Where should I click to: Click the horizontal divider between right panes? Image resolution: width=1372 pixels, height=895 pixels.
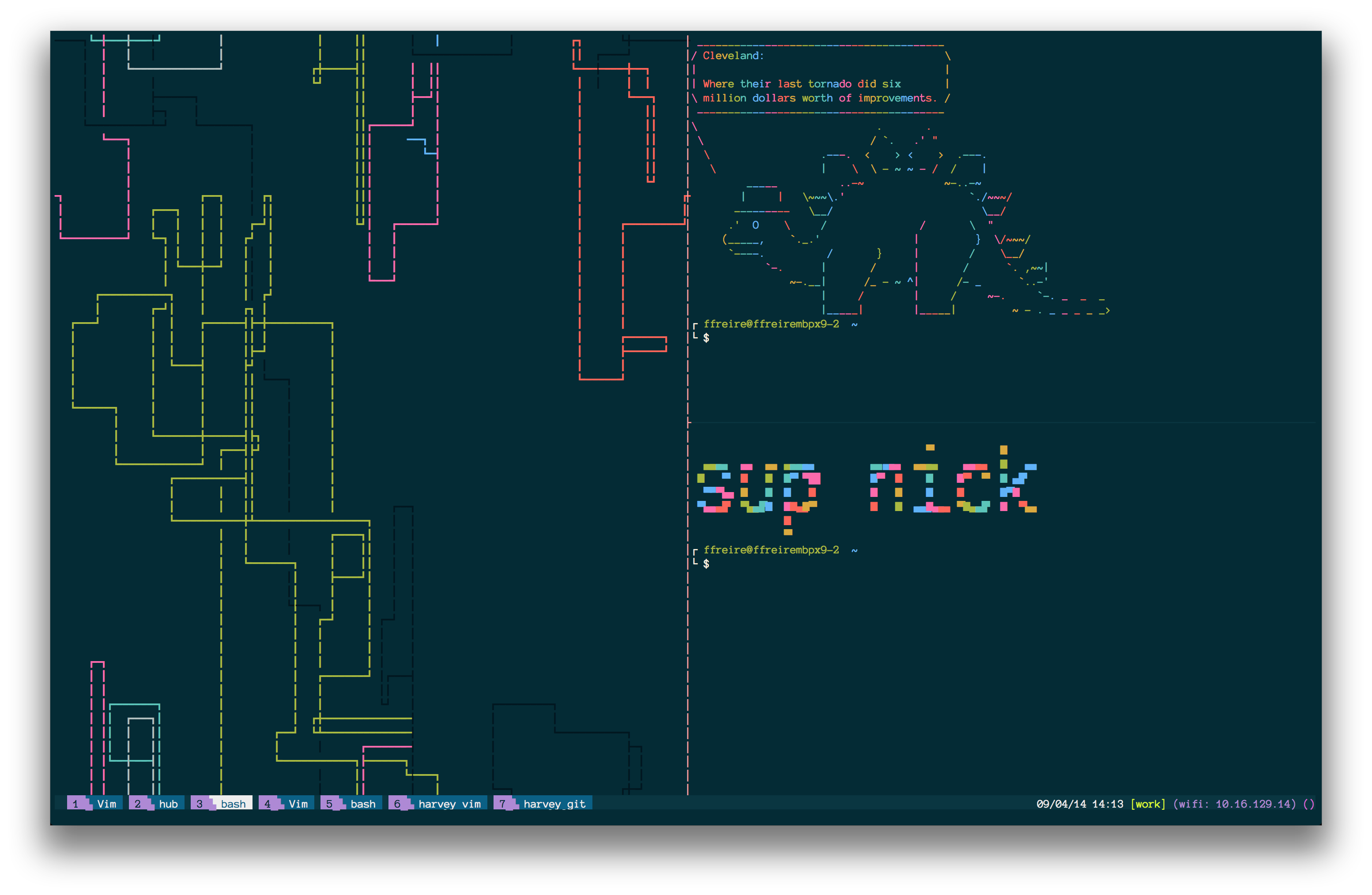click(1003, 422)
